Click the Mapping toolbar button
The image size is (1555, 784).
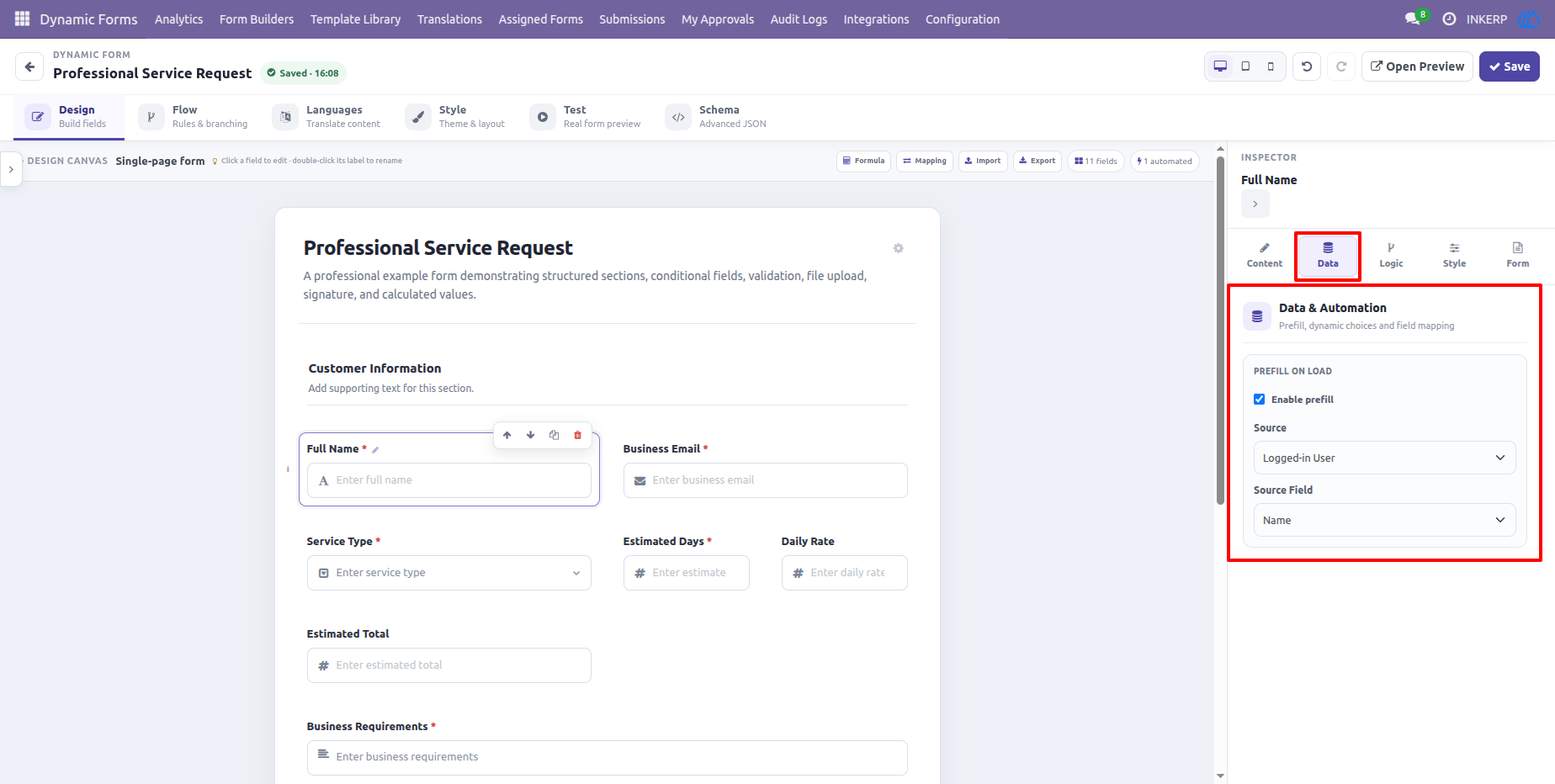point(925,161)
